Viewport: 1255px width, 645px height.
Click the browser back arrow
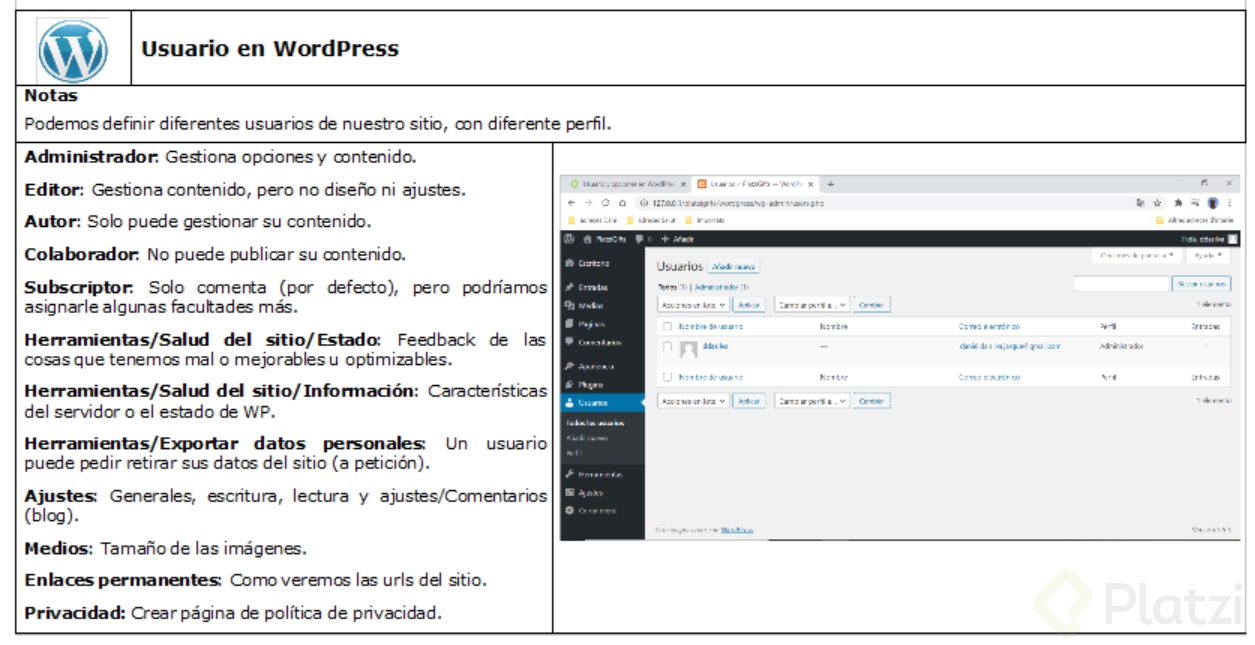click(572, 203)
